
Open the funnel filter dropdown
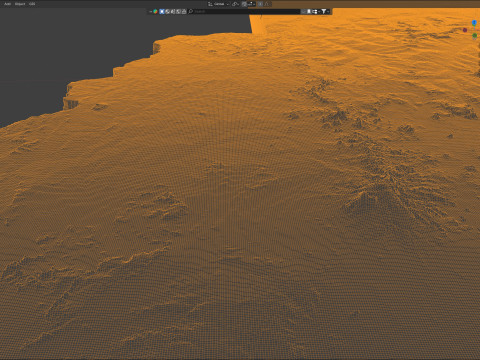click(x=325, y=12)
